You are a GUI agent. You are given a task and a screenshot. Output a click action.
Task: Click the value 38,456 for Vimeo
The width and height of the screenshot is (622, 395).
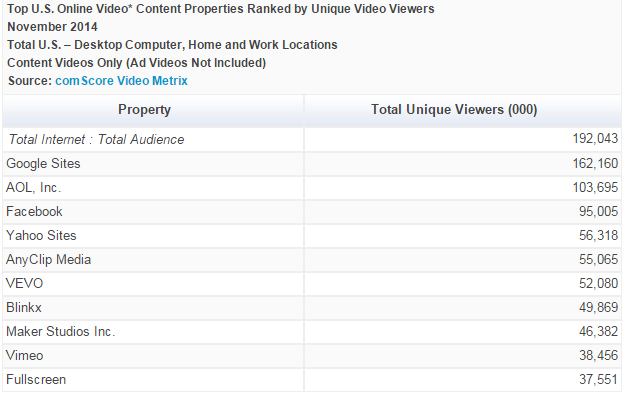click(598, 355)
